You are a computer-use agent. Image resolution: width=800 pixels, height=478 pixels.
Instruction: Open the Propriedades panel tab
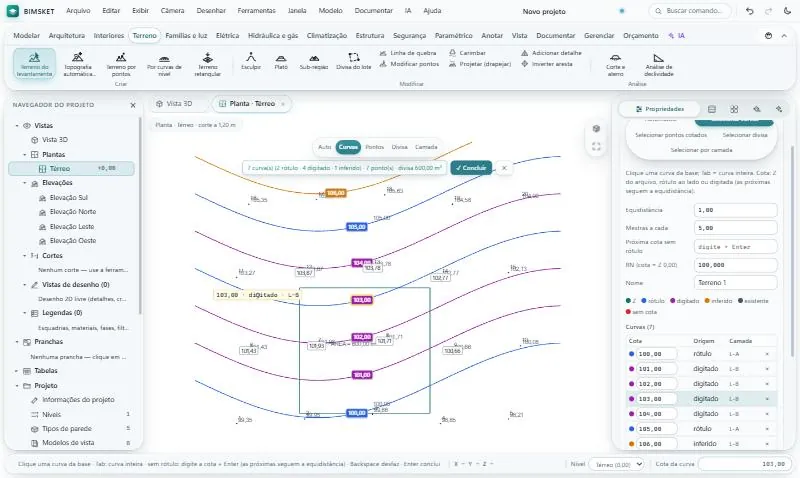(659, 109)
